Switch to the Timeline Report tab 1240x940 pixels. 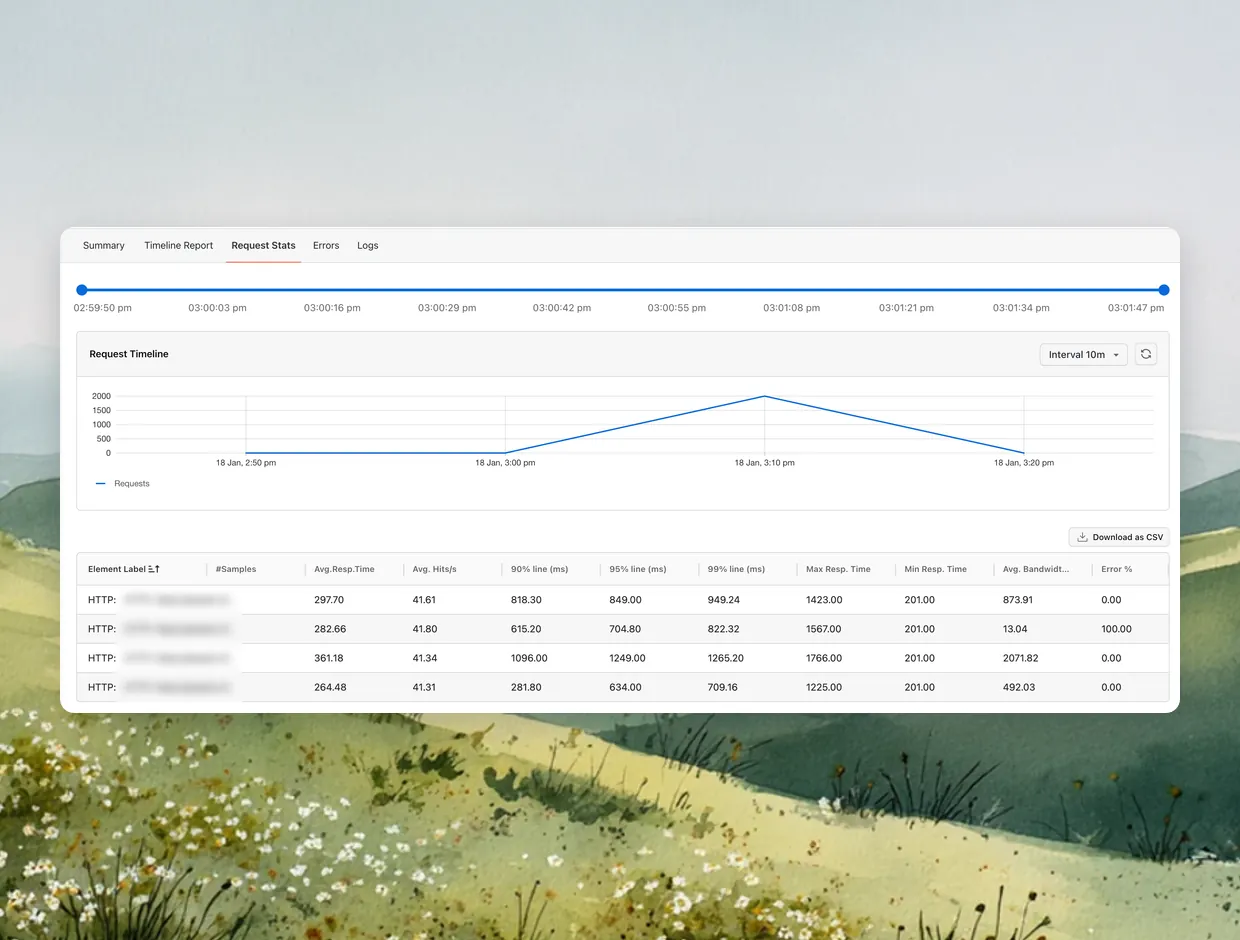tap(178, 245)
